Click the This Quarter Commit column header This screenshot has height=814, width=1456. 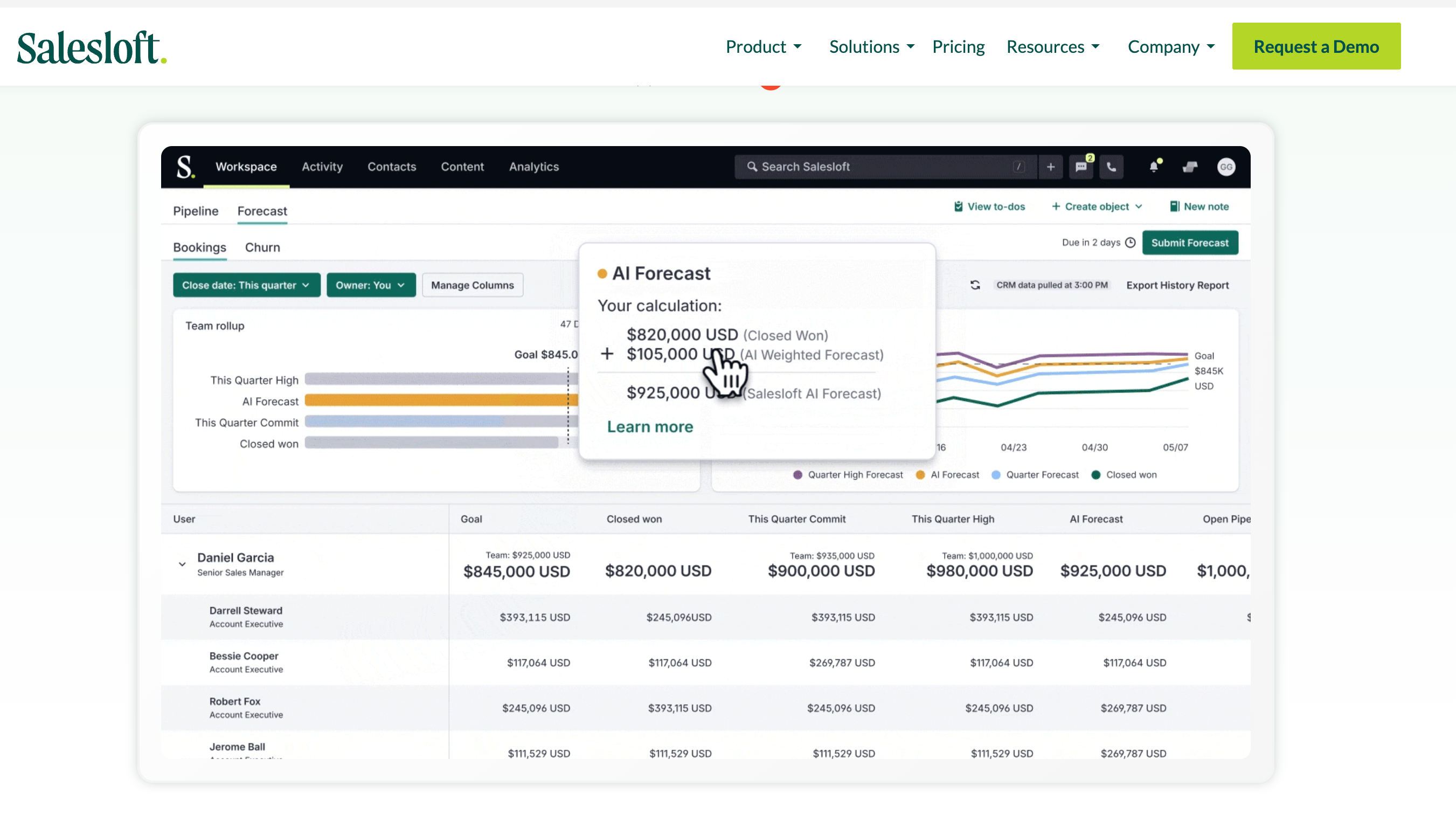tap(797, 519)
